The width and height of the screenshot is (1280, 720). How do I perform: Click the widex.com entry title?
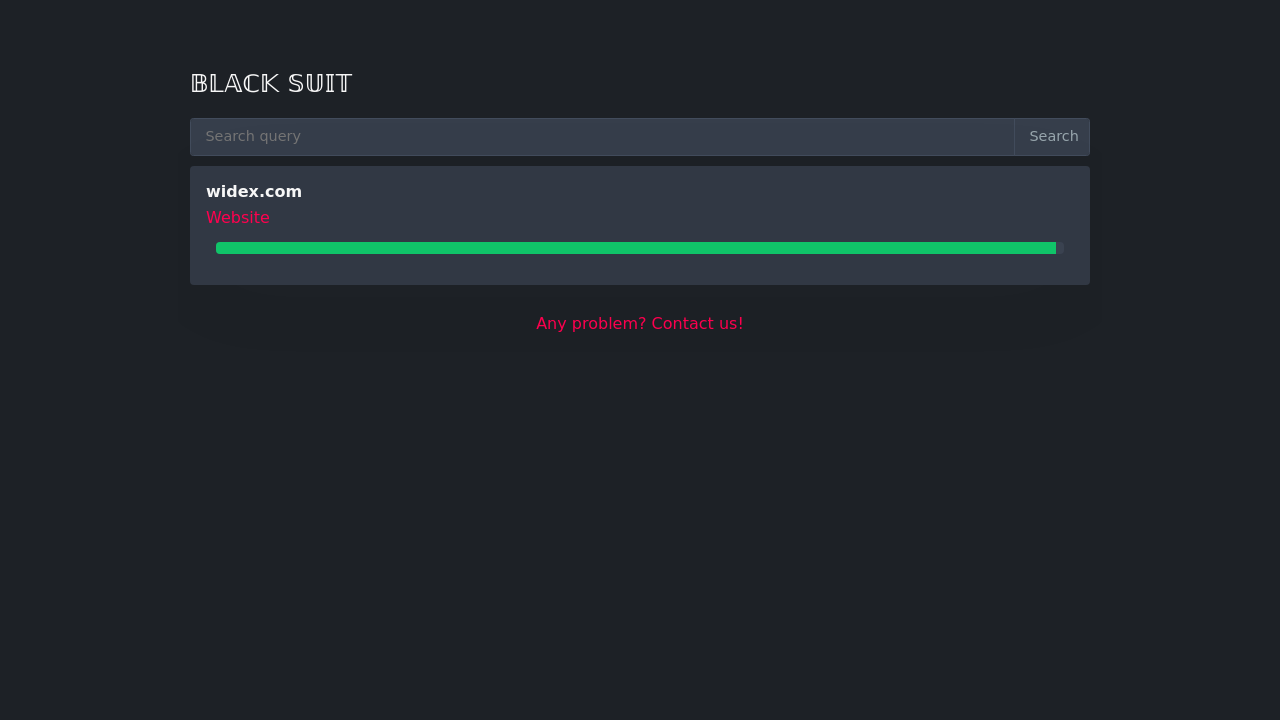point(254,192)
